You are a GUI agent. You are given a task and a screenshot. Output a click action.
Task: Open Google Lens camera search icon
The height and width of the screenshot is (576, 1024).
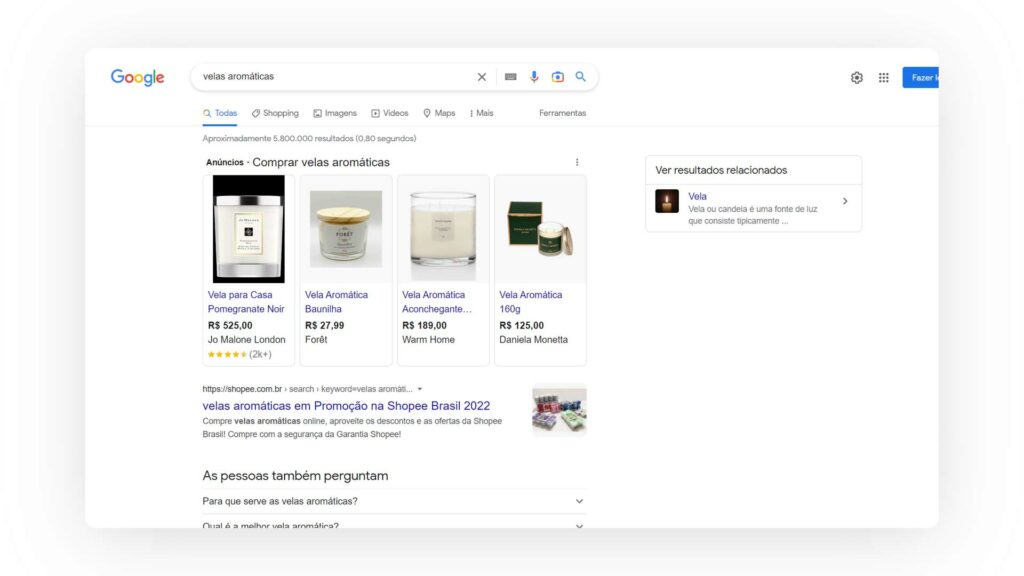(558, 76)
